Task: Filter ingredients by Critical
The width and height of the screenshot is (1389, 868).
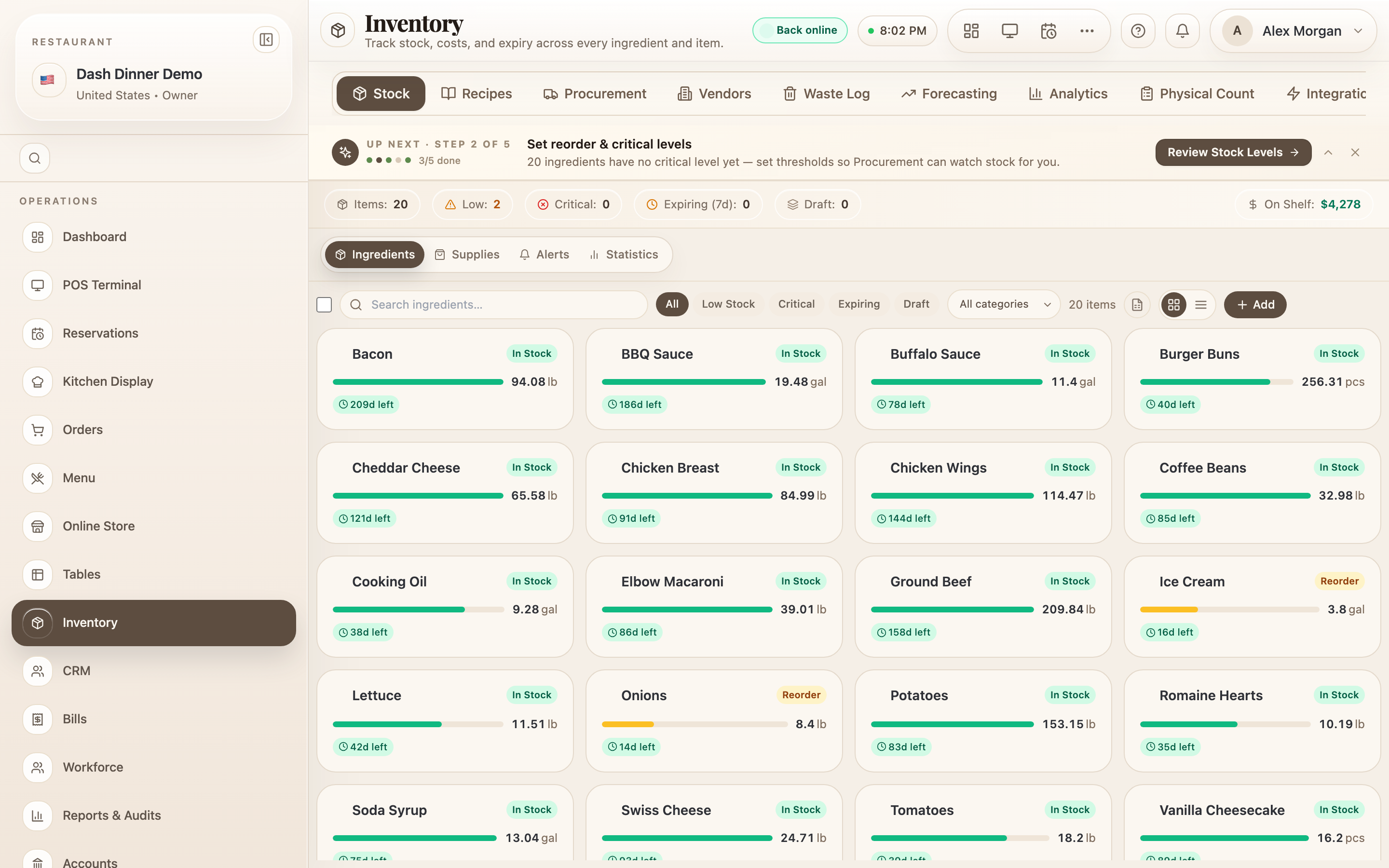Action: point(796,304)
